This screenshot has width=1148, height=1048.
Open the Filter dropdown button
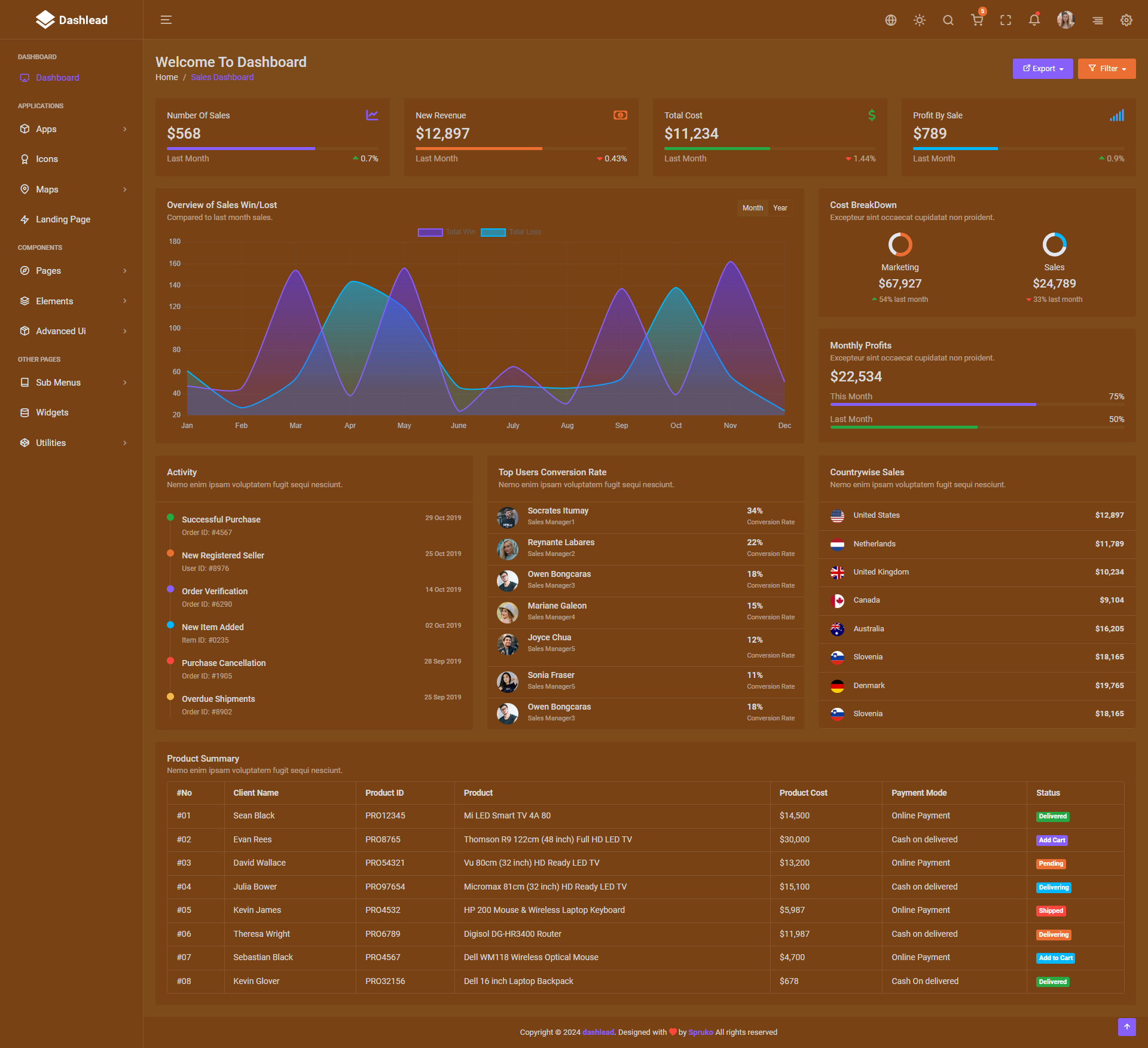1107,69
